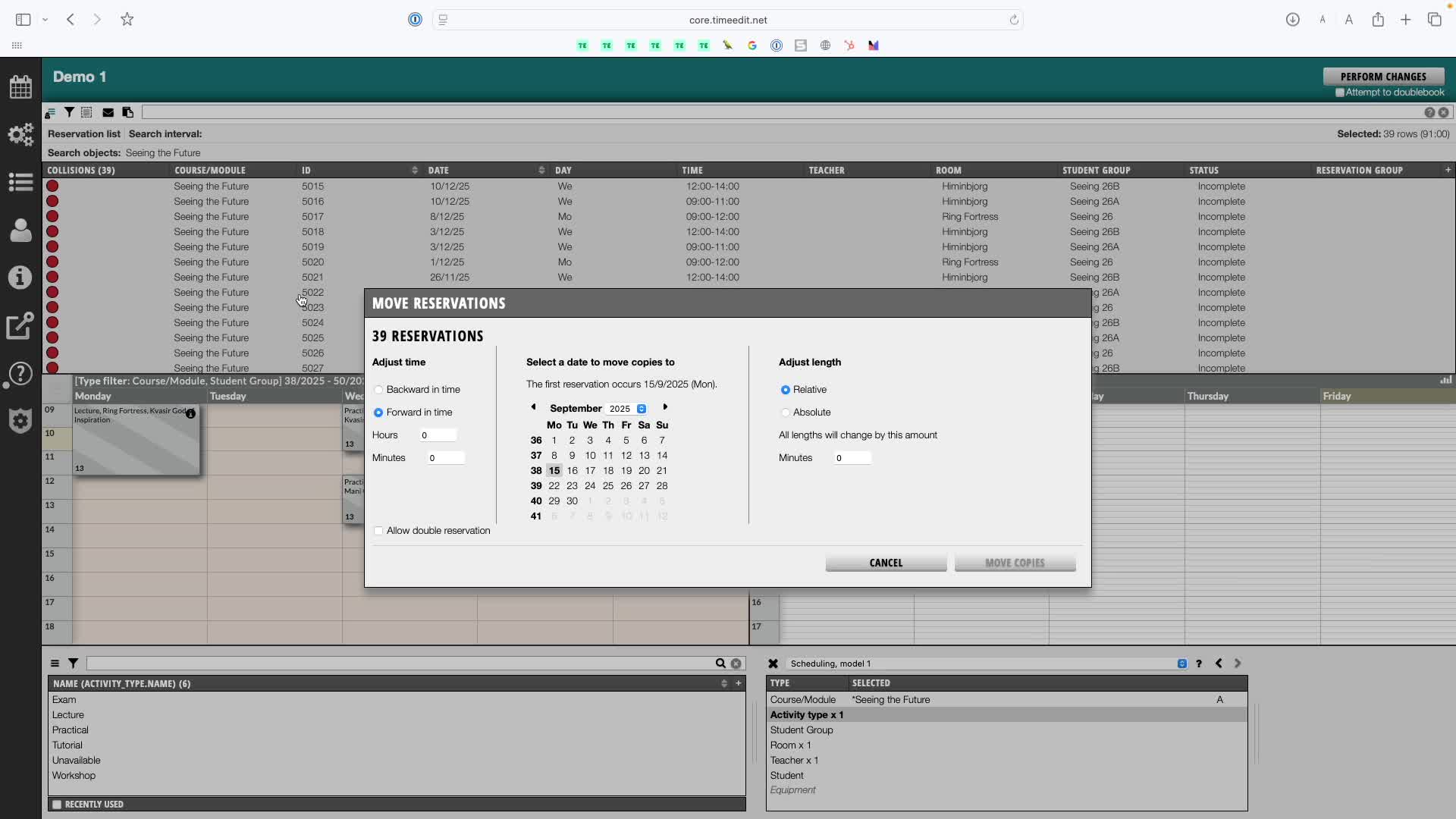Toggle Attempt to doublebook checkbox

coord(1339,93)
